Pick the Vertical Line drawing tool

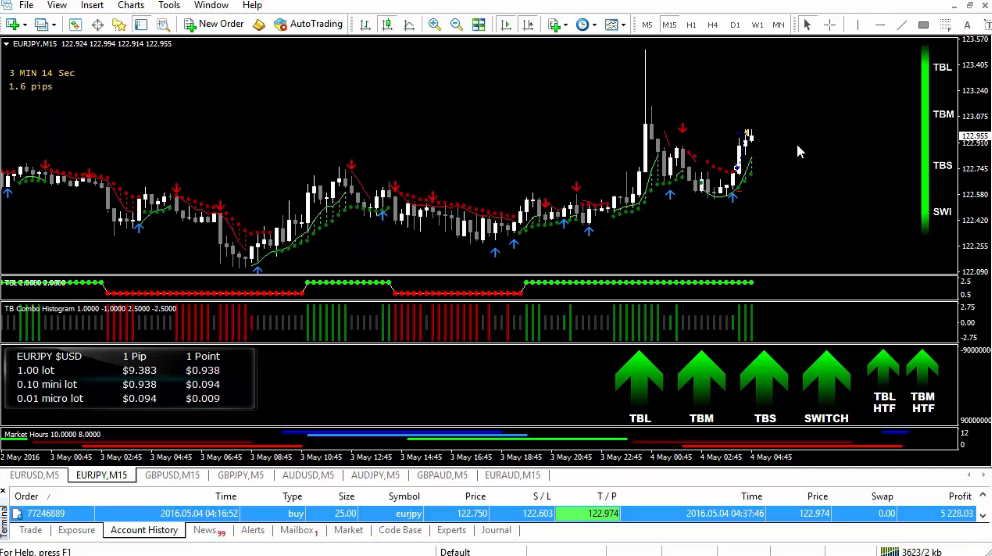click(857, 25)
